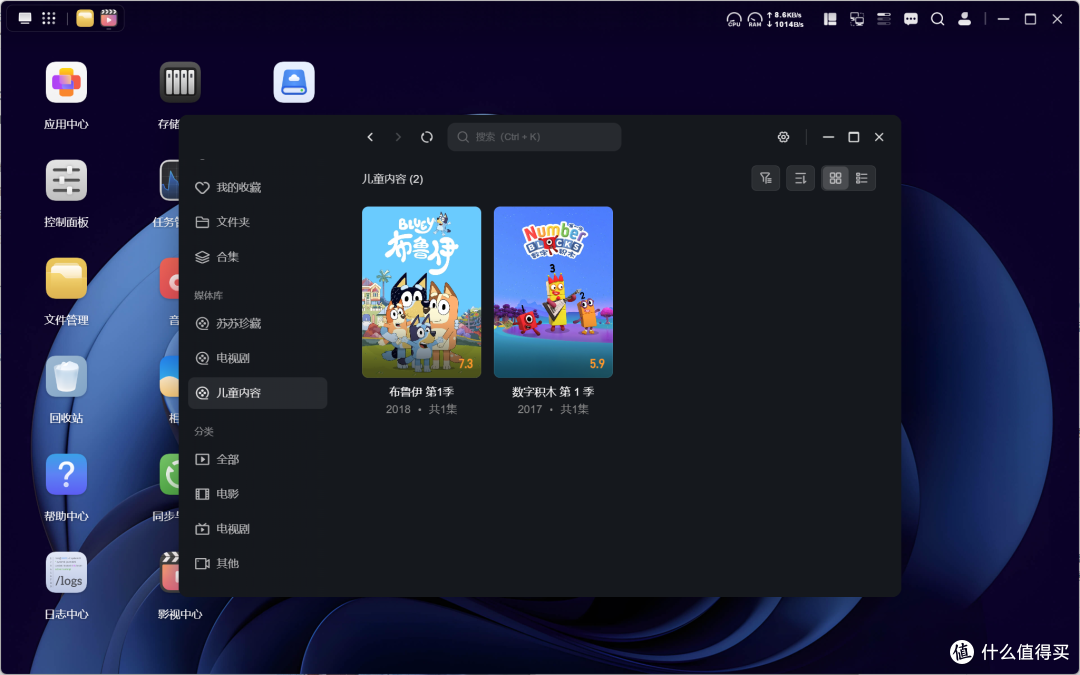Click the 数字积木 第 1 季 title
The width and height of the screenshot is (1080, 675).
[x=553, y=392]
